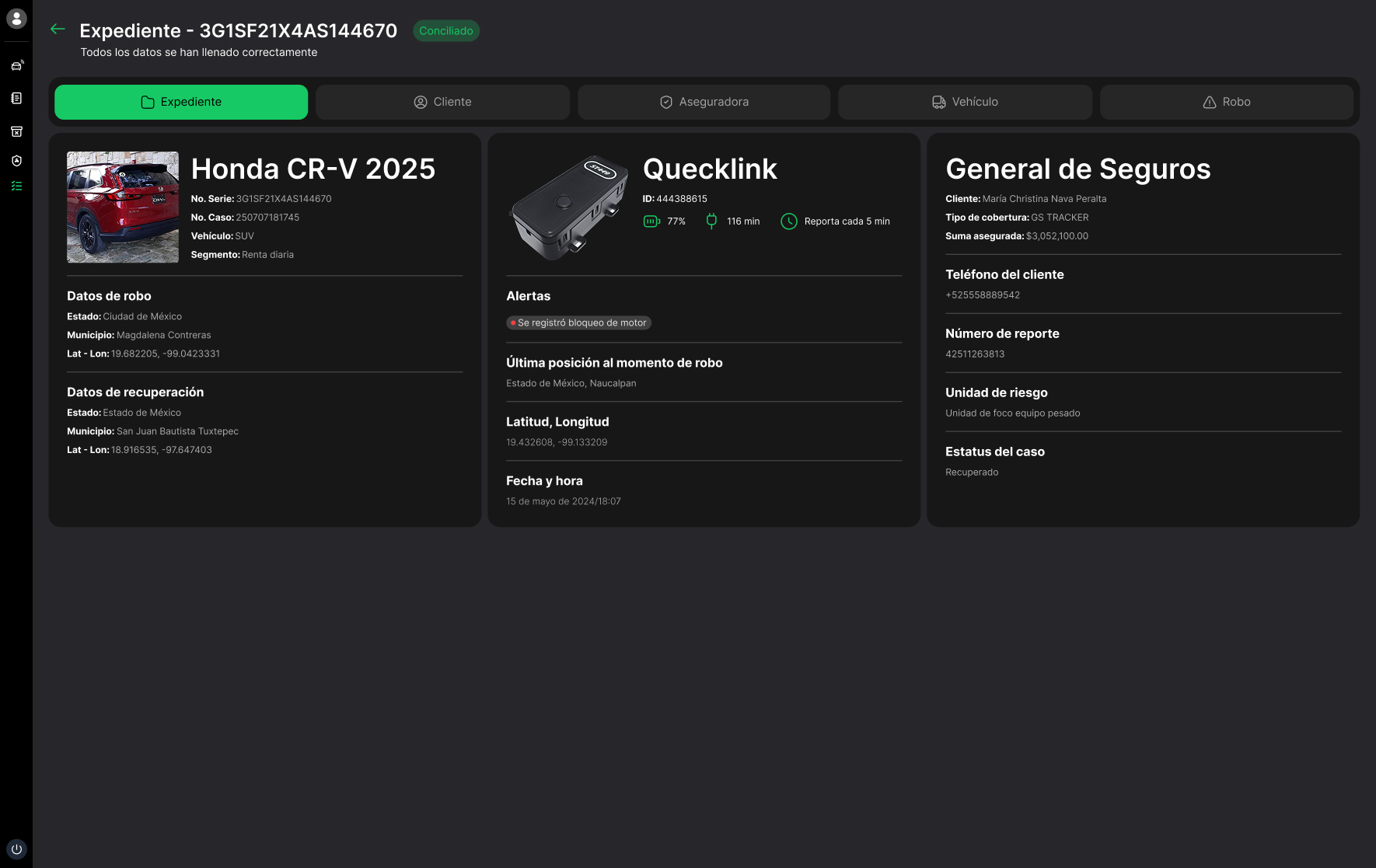Viewport: 1376px width, 868px height.
Task: Click case number 250707181745
Action: [267, 218]
